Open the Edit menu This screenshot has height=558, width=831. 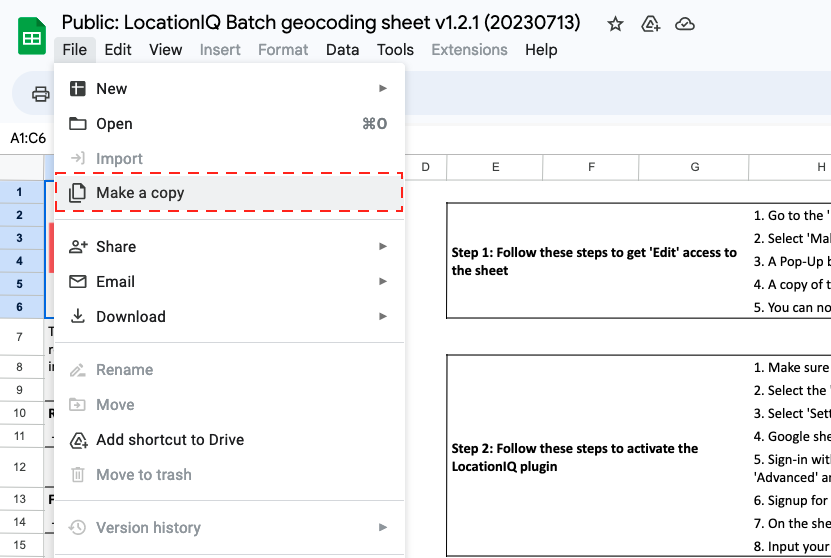tap(118, 50)
